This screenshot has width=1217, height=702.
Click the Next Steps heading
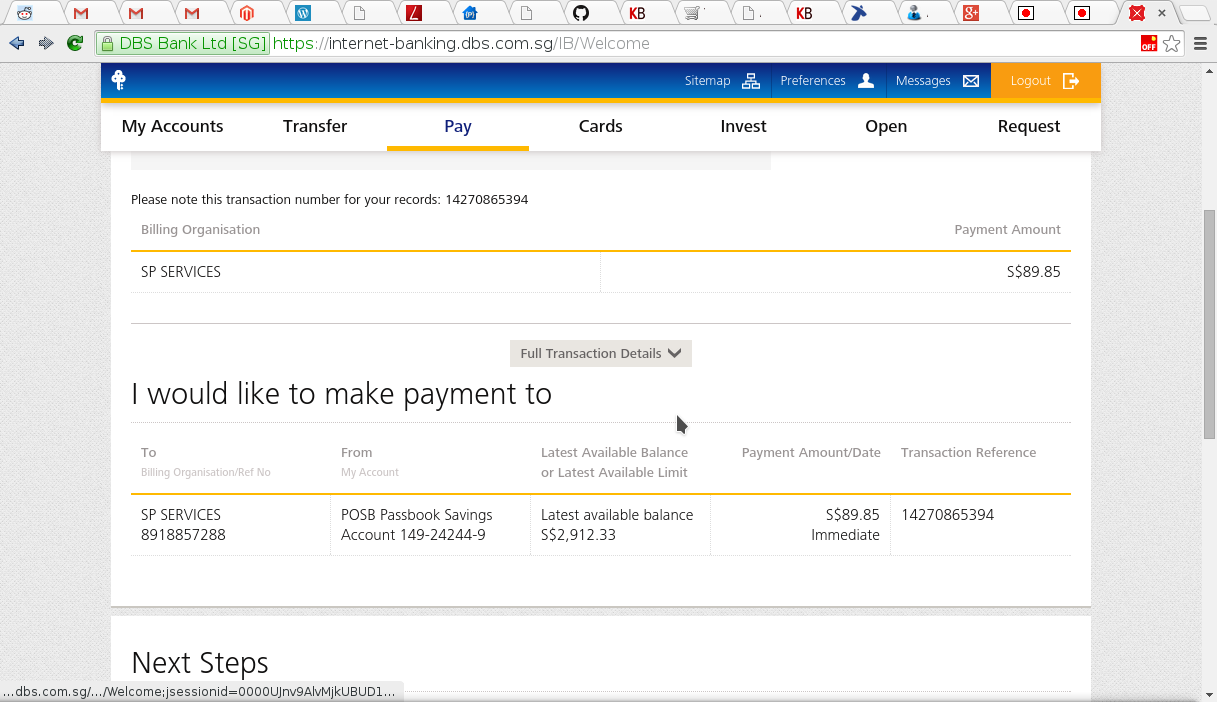pyautogui.click(x=200, y=663)
